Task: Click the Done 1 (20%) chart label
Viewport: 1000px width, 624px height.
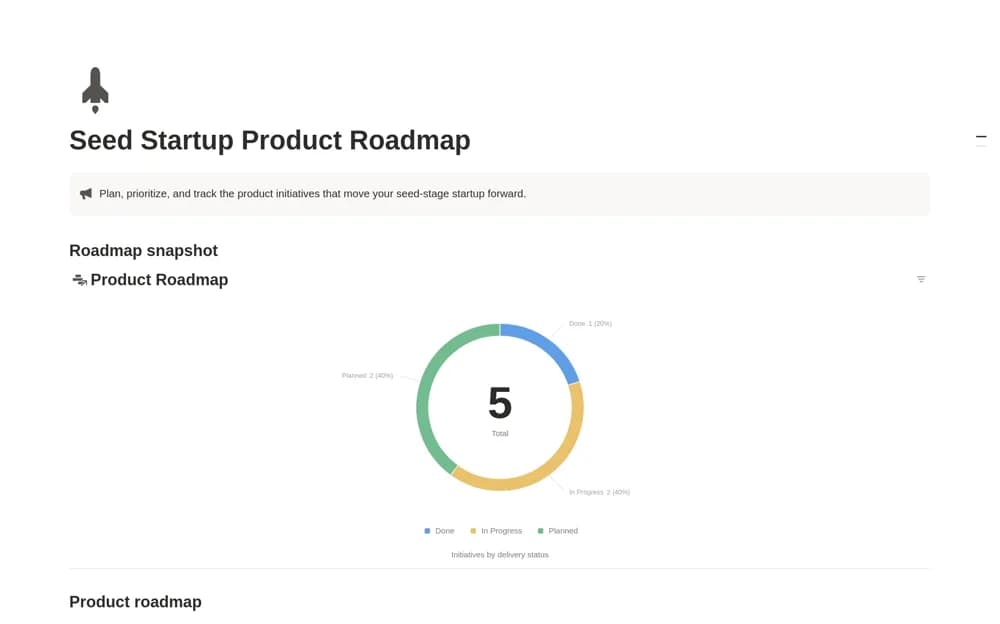Action: [590, 324]
